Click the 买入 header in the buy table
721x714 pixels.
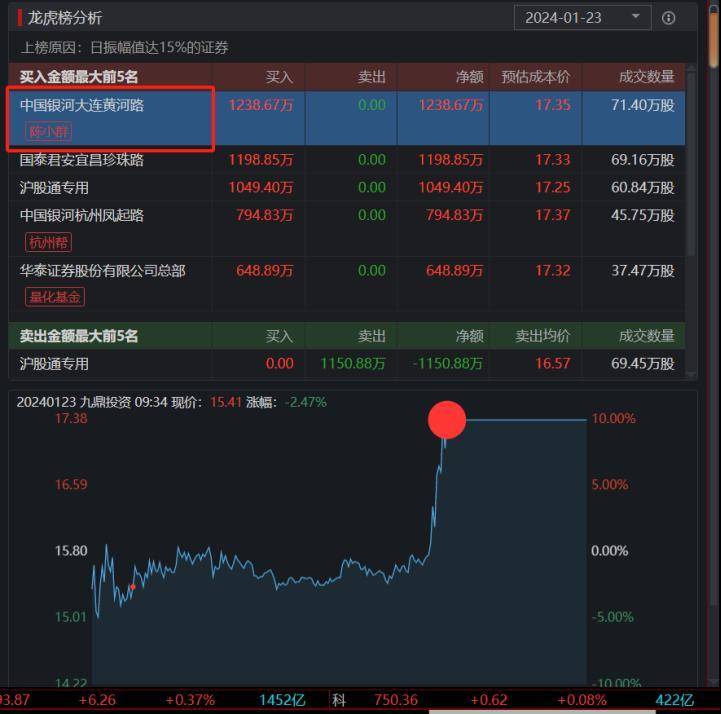pos(279,77)
